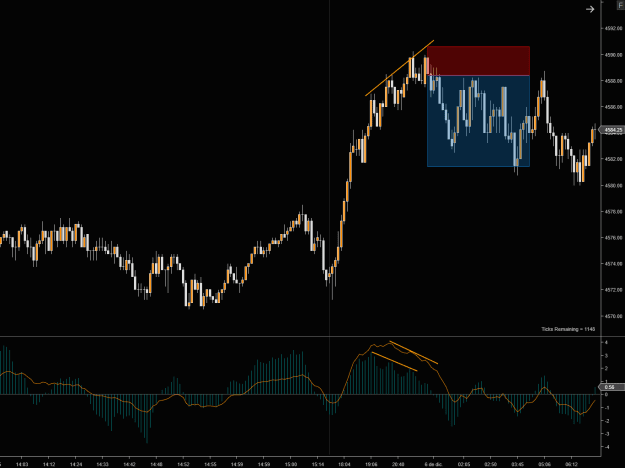This screenshot has height=468, width=625.
Task: Click the 4578.00 price axis label
Action: pos(613,212)
